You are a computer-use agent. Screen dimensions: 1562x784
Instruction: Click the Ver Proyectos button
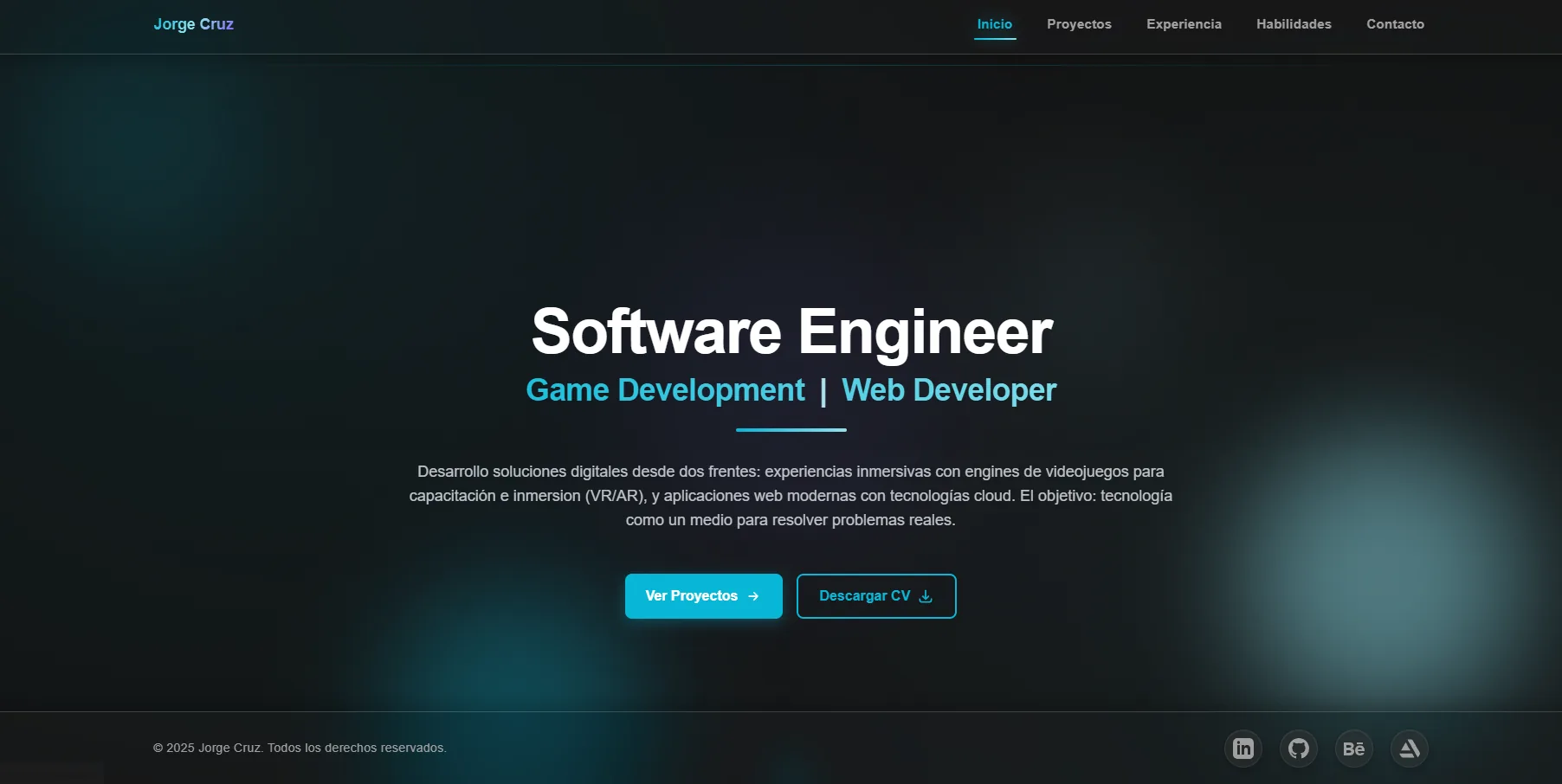click(704, 596)
